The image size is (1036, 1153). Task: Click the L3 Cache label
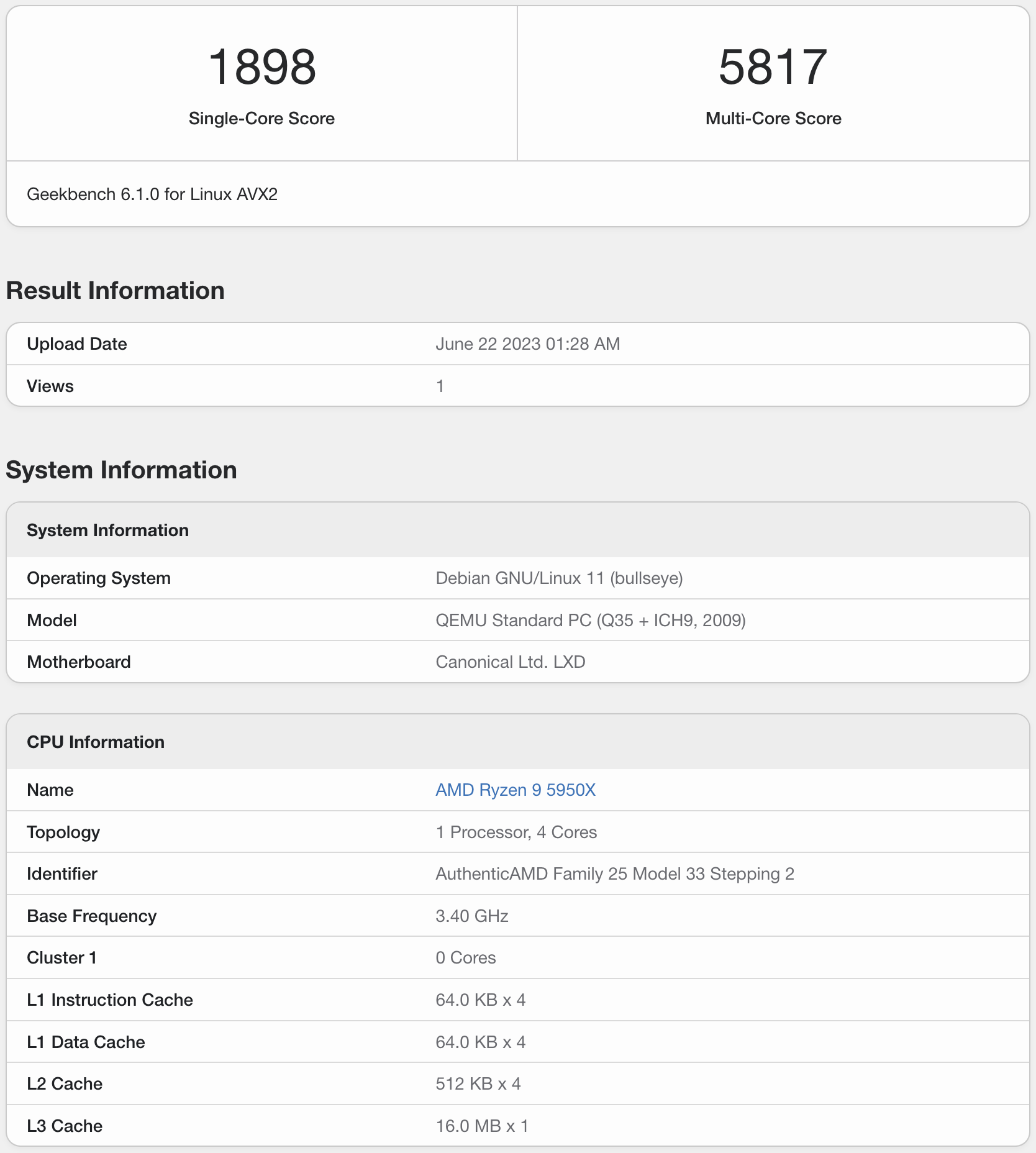65,1126
